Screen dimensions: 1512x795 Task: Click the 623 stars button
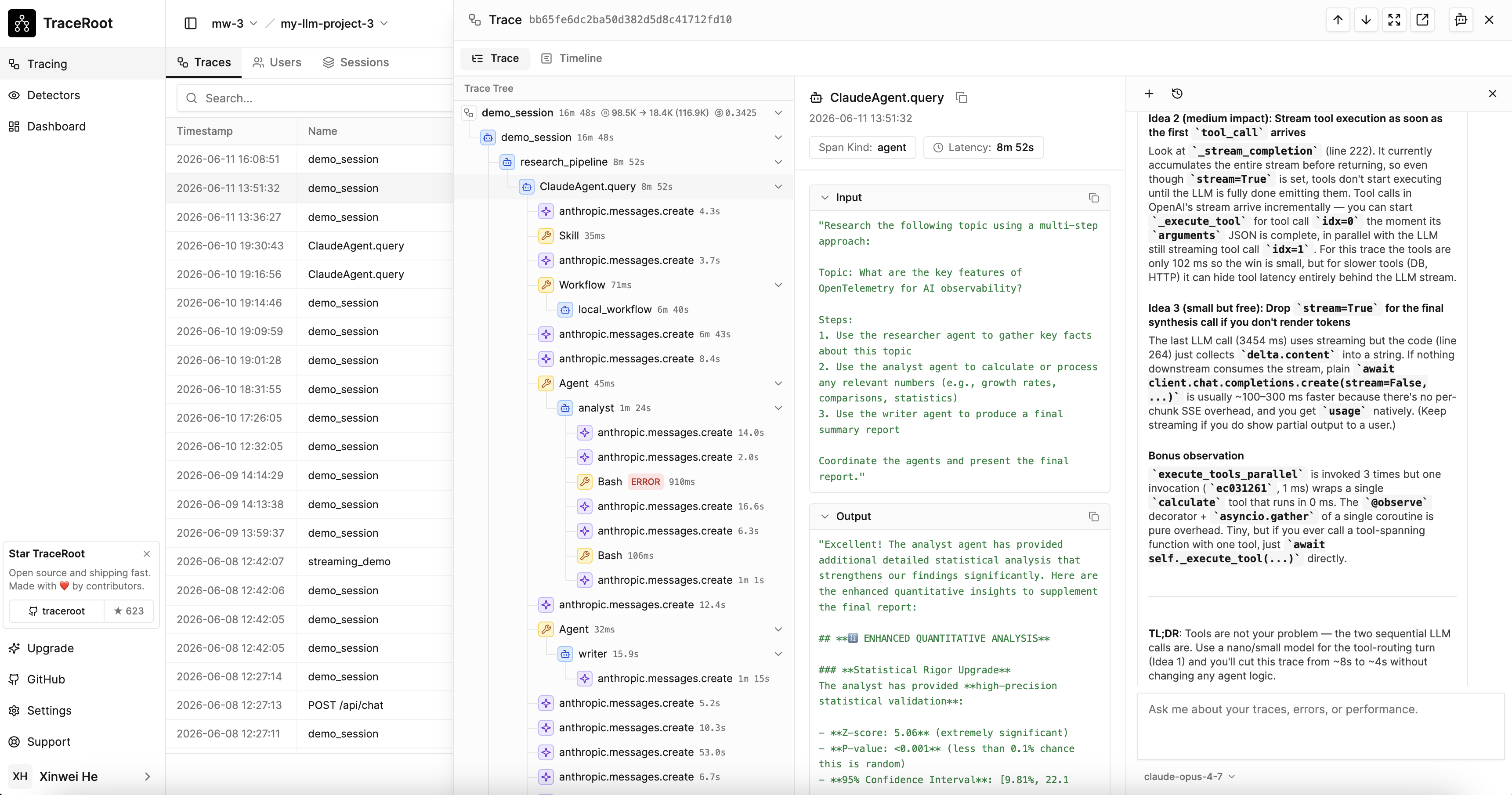pos(129,611)
